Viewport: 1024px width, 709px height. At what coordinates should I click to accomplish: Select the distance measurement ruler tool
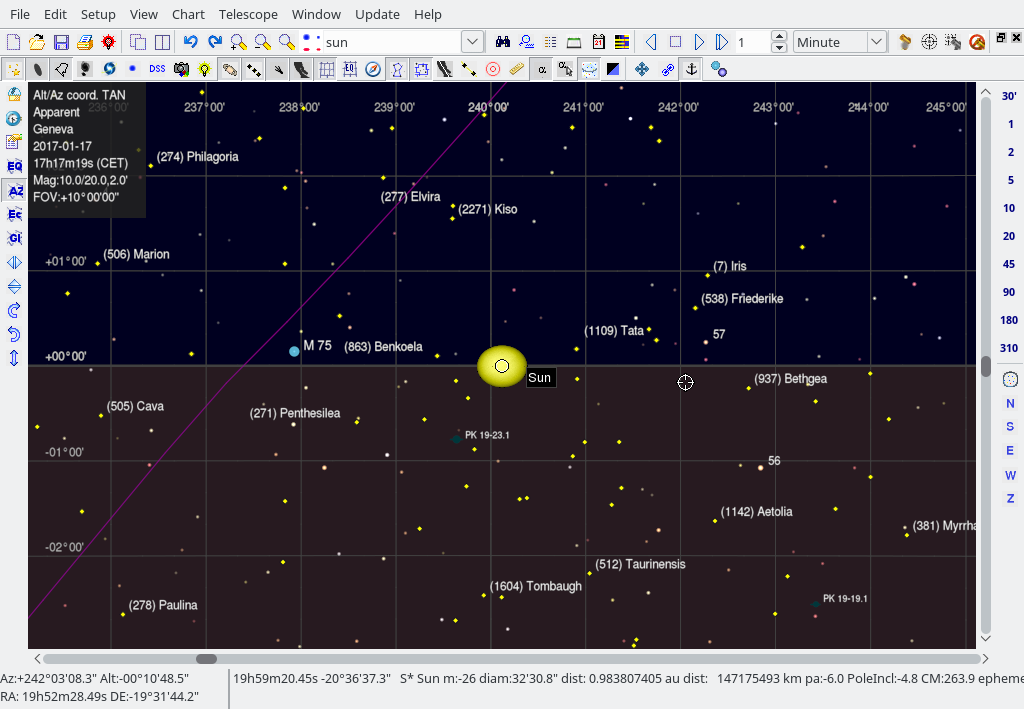click(x=517, y=69)
